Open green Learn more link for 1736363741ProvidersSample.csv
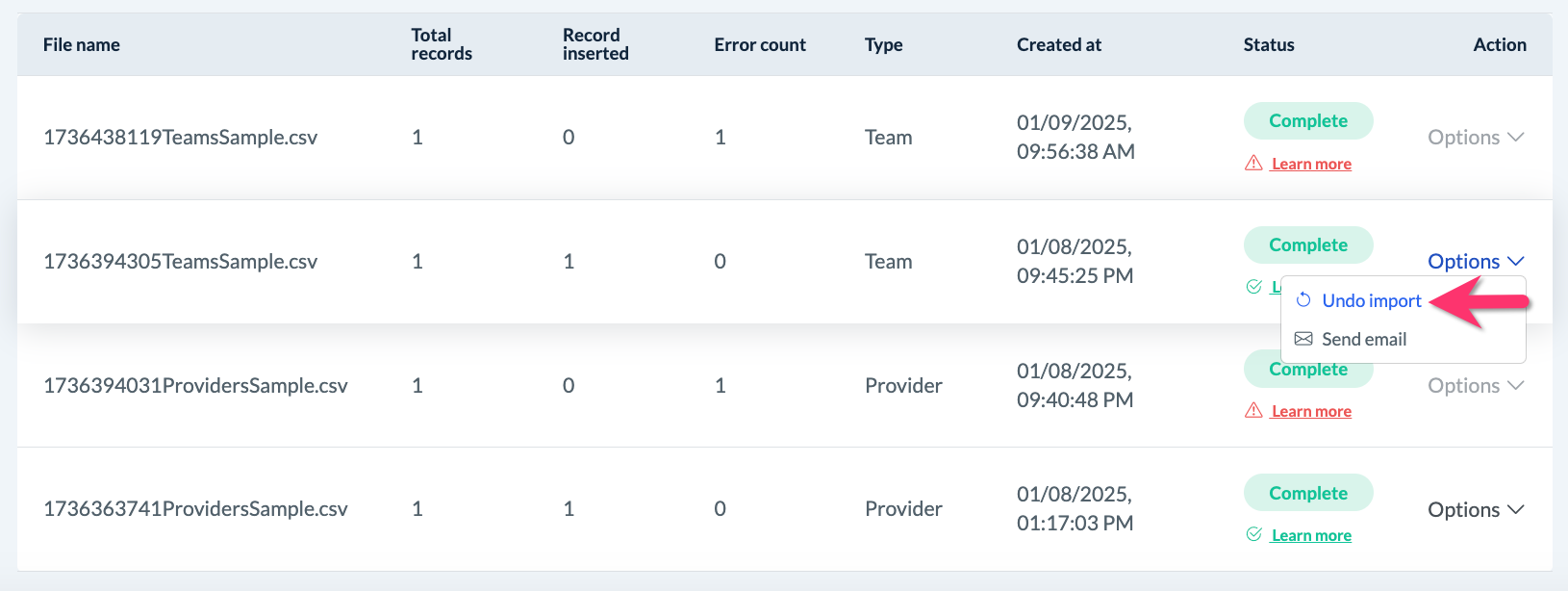 1311,535
